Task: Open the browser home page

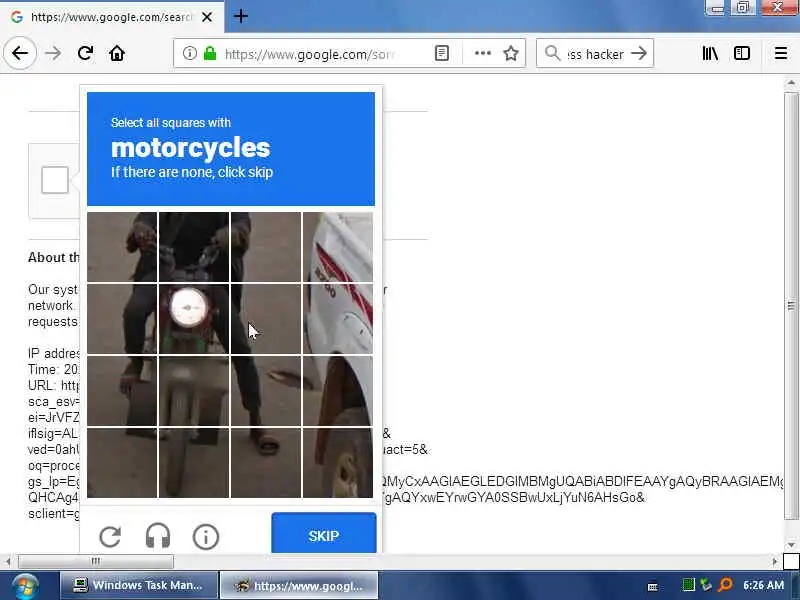Action: (x=117, y=53)
